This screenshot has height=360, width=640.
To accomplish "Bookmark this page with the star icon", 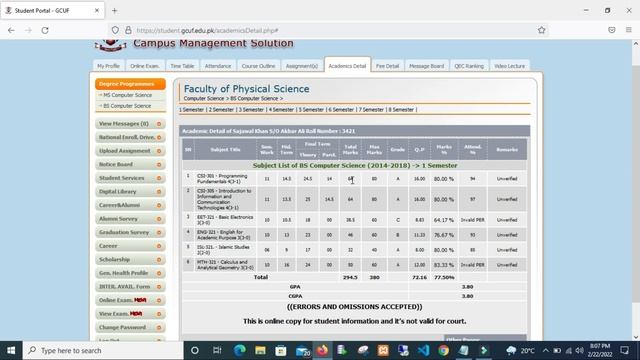I will 541,30.
